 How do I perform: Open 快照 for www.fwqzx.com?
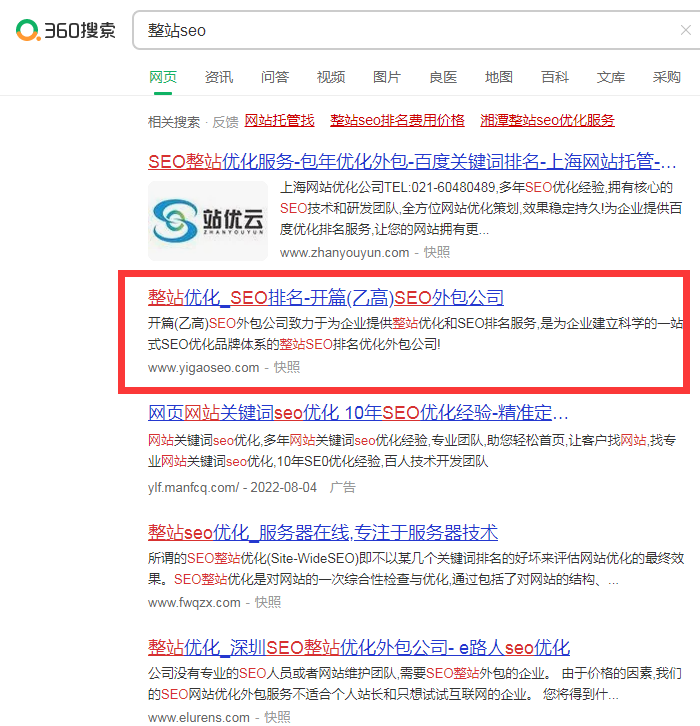pos(268,602)
